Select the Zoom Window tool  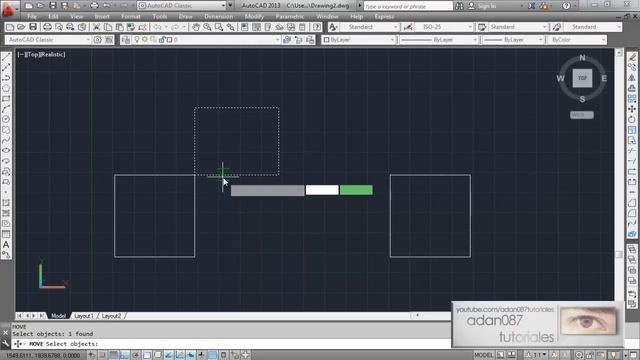click(x=219, y=27)
